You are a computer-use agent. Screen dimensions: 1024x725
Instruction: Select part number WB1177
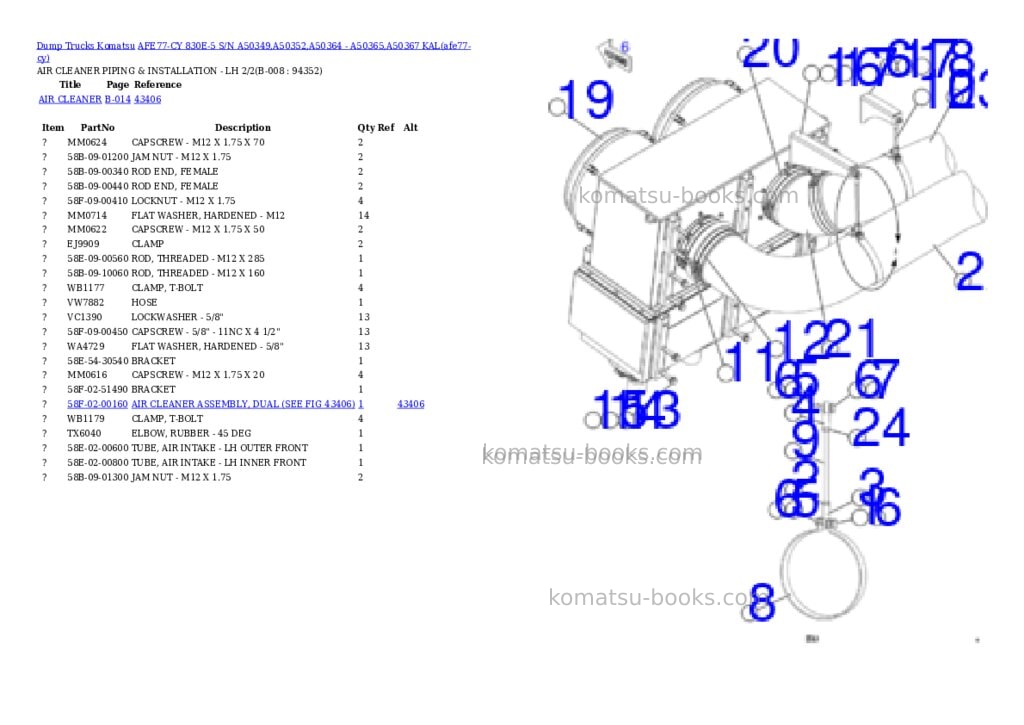(x=86, y=288)
